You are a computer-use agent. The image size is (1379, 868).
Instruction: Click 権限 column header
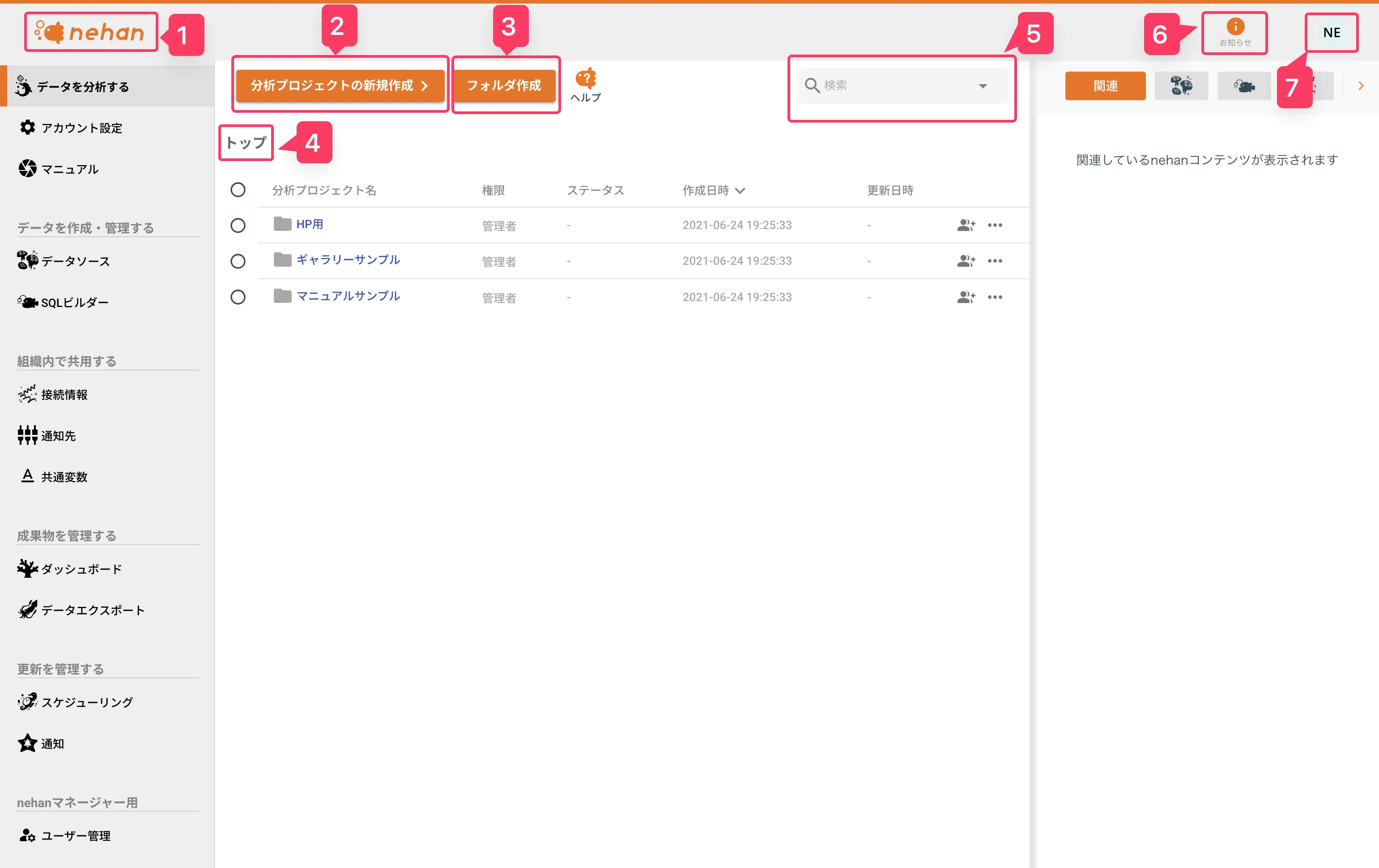pyautogui.click(x=493, y=190)
